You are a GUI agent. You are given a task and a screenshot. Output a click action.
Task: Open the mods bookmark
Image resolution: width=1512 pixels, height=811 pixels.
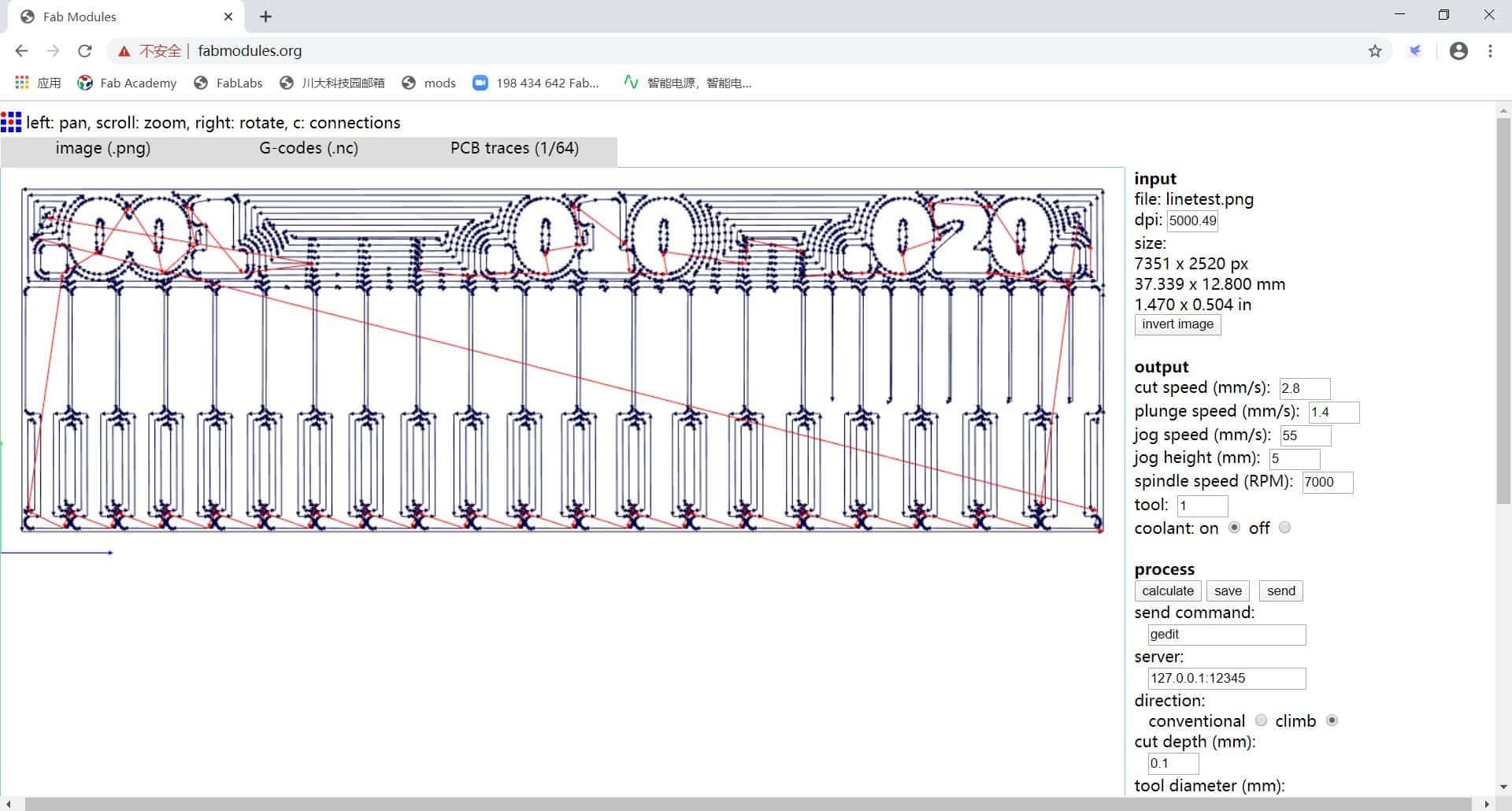point(428,83)
